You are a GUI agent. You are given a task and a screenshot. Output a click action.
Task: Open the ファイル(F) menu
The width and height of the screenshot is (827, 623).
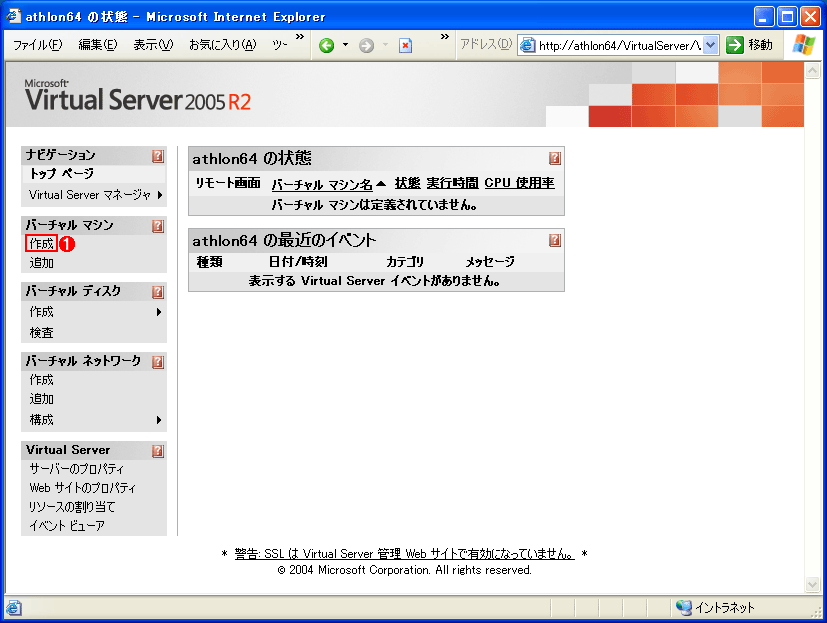coord(37,45)
